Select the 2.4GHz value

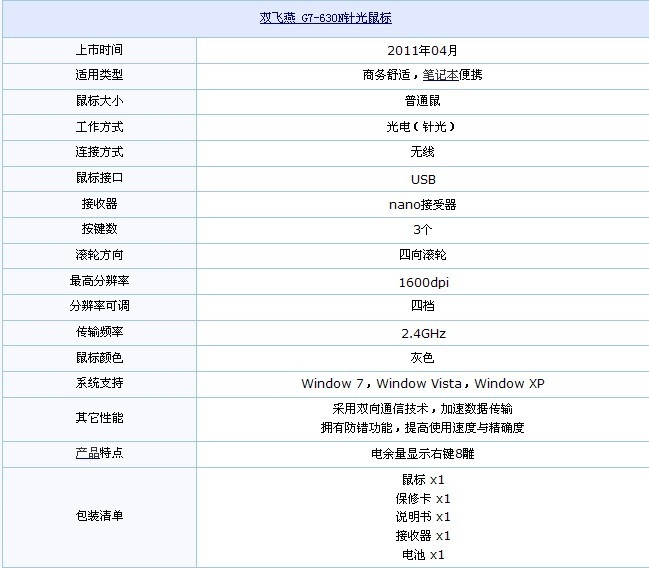click(423, 333)
